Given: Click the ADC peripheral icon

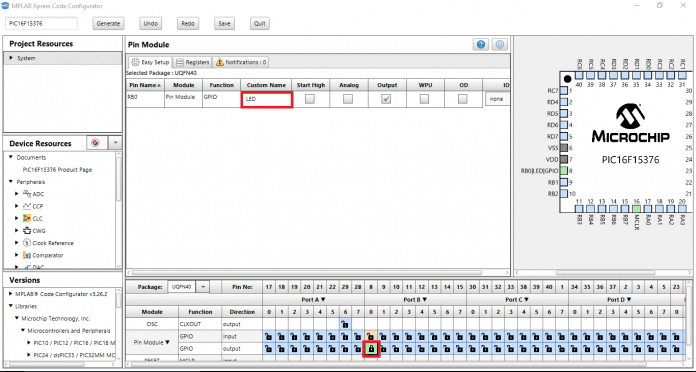Looking at the screenshot, I should [x=27, y=194].
